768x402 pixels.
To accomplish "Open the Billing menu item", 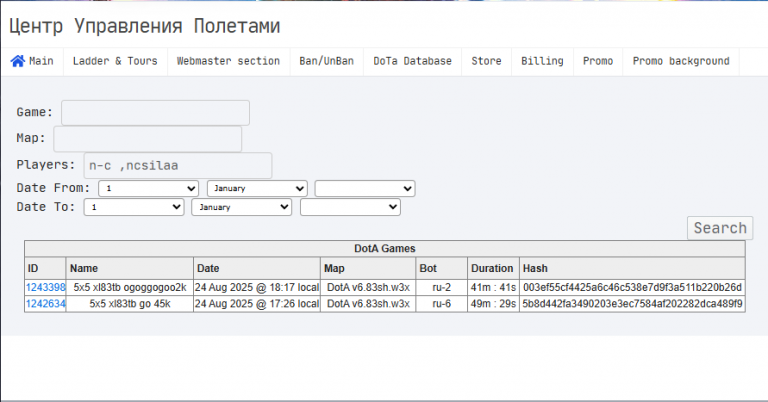I will [x=542, y=61].
